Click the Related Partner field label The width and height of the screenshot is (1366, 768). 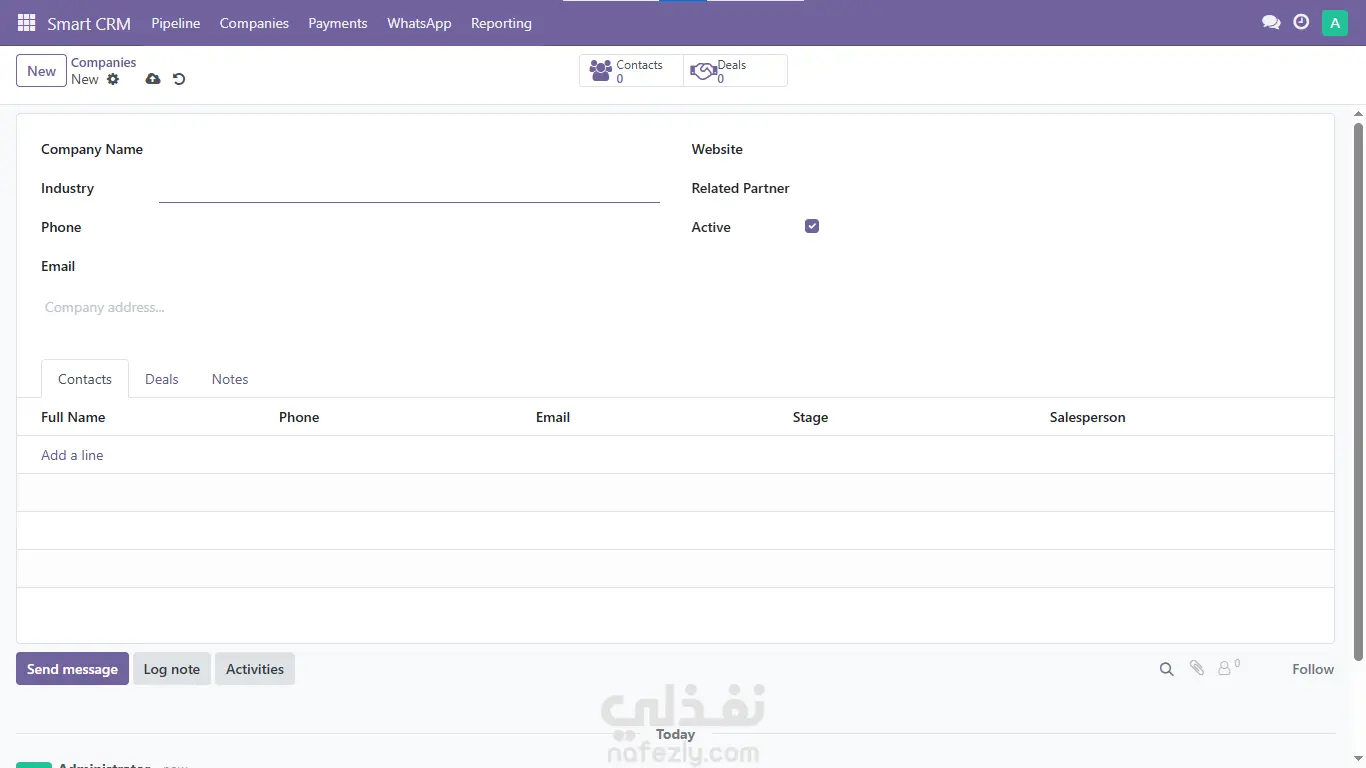point(741,188)
